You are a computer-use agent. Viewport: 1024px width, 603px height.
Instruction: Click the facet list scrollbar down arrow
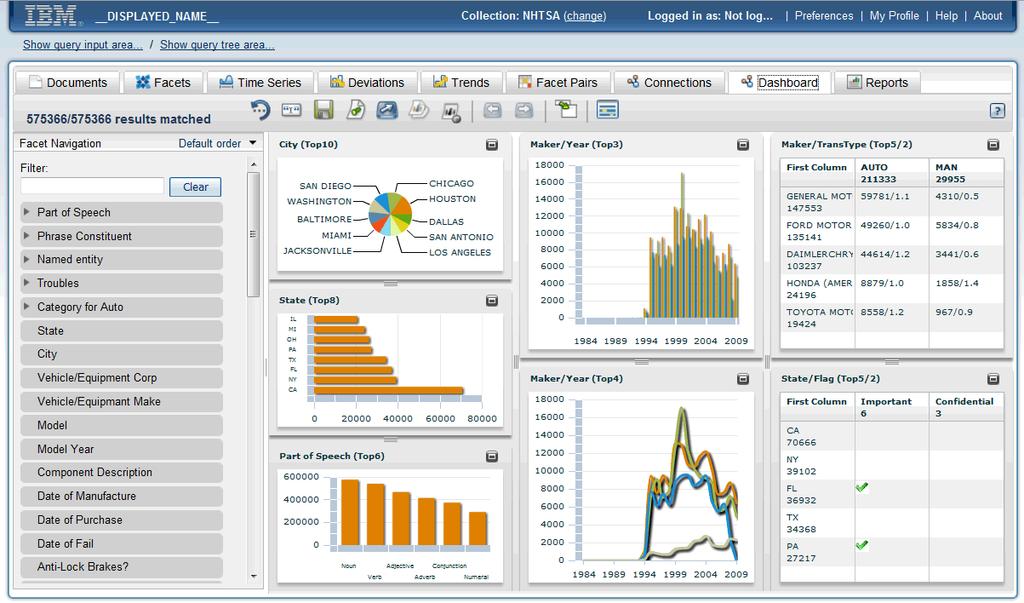point(254,576)
